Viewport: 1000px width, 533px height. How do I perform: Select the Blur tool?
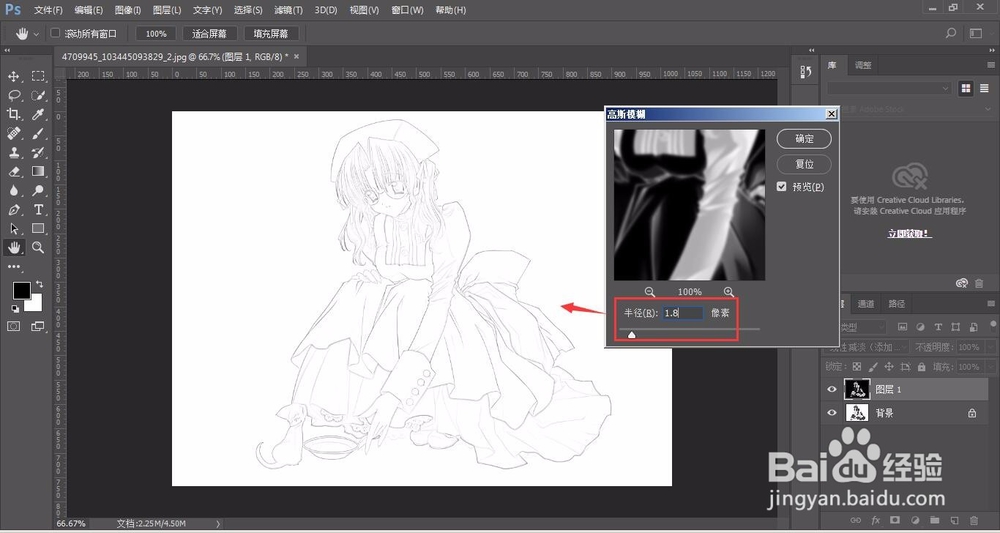pyautogui.click(x=13, y=191)
